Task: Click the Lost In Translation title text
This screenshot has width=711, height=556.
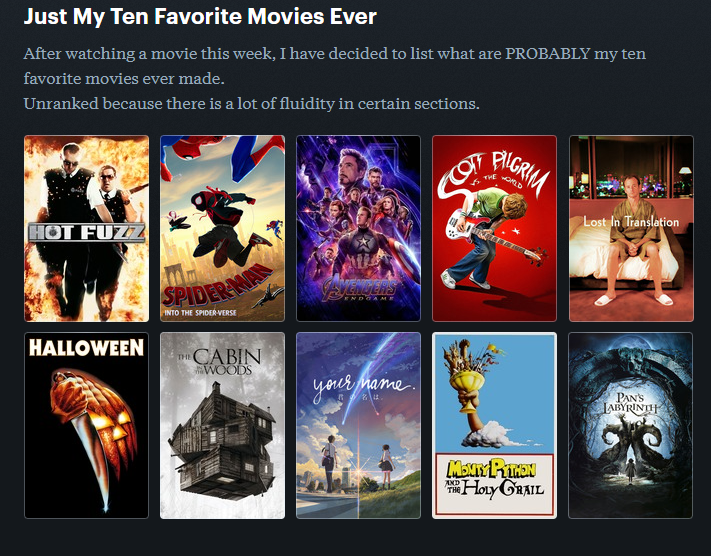Action: (631, 222)
